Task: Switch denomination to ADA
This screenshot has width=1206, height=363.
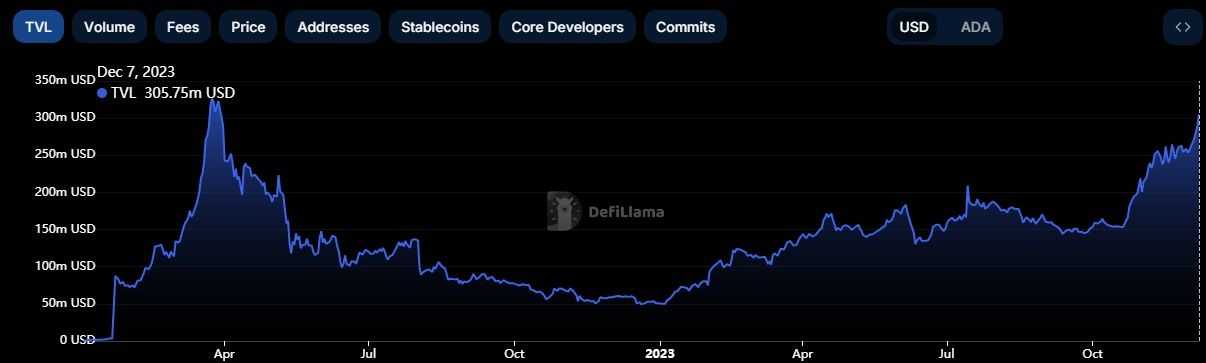Action: [x=975, y=27]
